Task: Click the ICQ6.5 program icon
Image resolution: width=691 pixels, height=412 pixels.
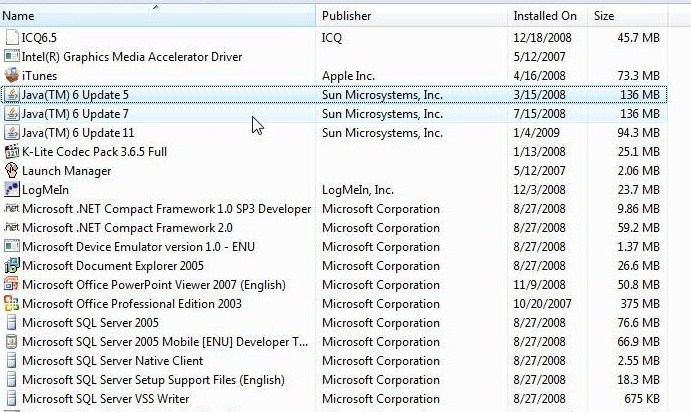Action: point(12,38)
